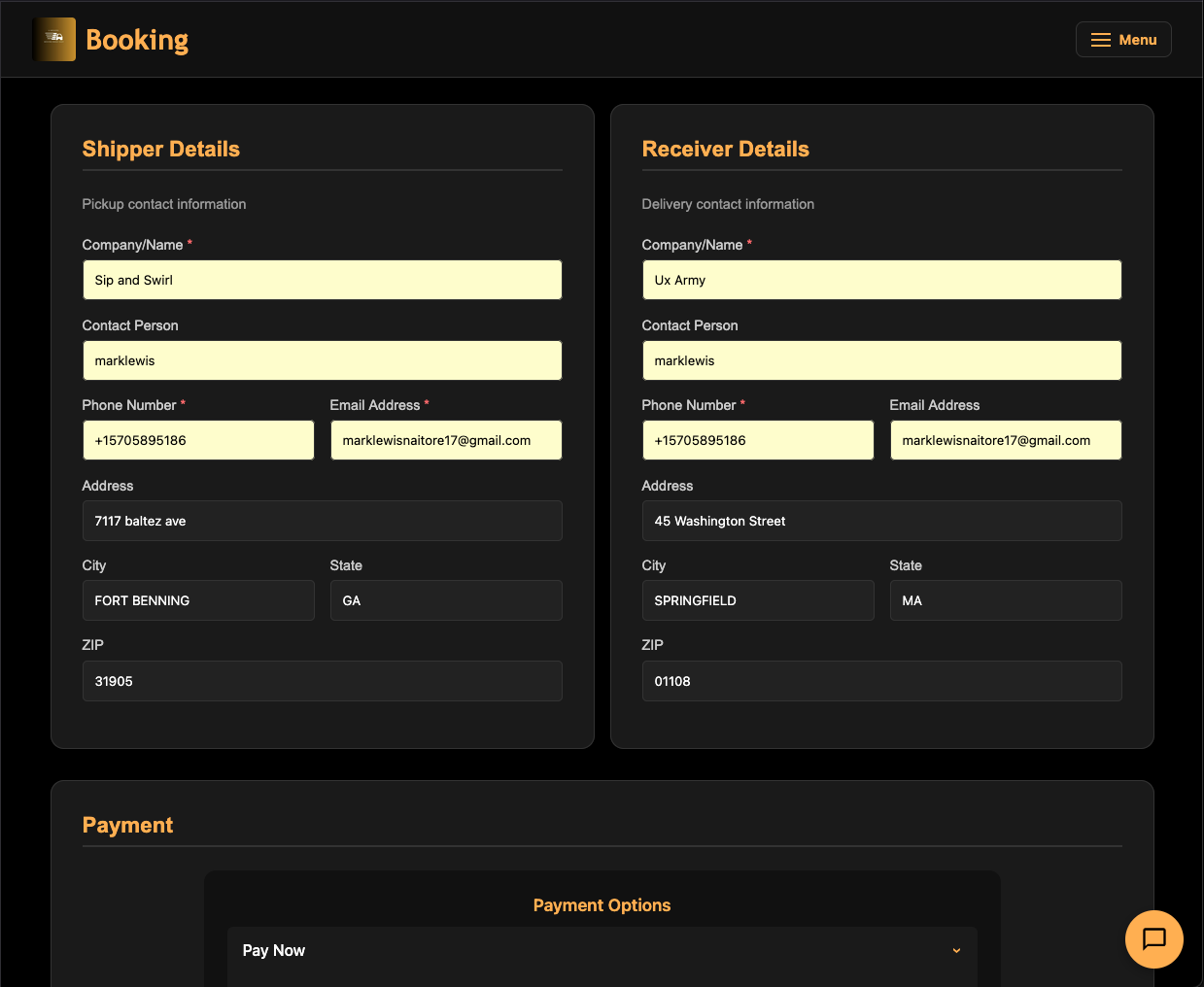Click the SPRINGFIELD city field
Viewport: 1204px width, 987px height.
pos(758,600)
